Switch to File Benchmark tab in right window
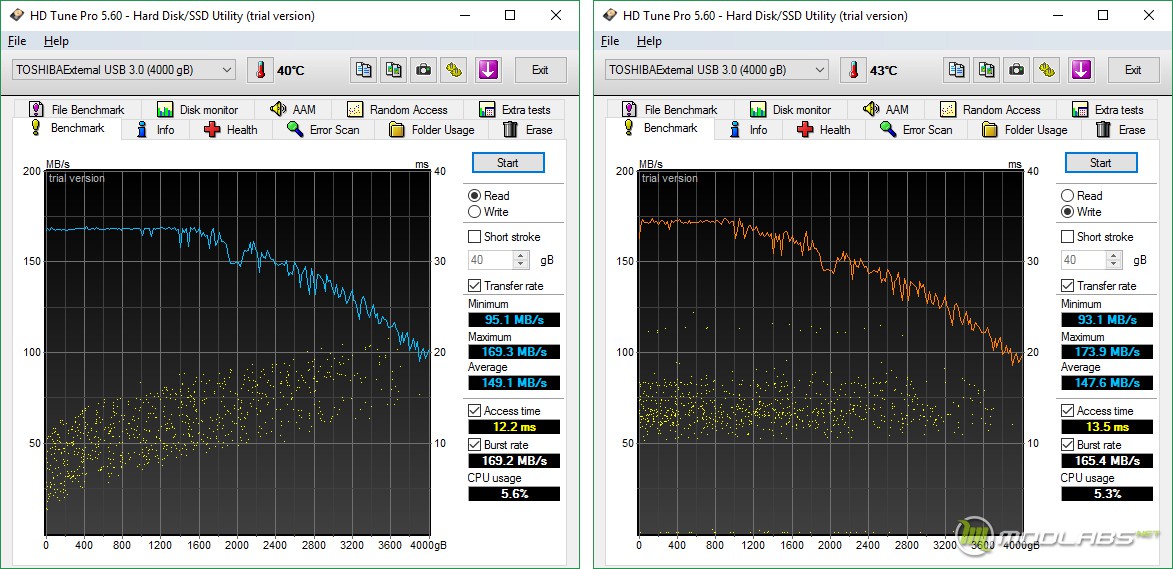This screenshot has width=1173, height=569. (x=672, y=109)
